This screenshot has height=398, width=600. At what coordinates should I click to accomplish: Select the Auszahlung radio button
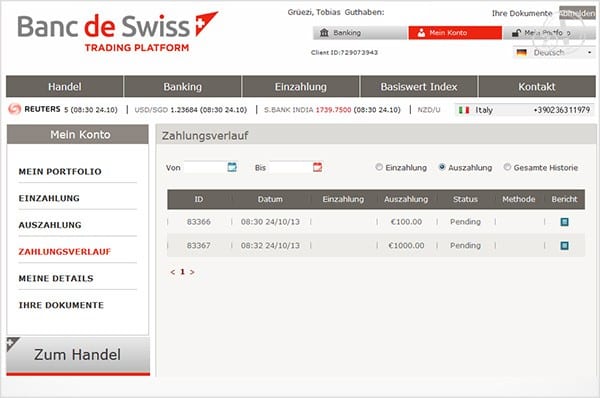point(442,167)
